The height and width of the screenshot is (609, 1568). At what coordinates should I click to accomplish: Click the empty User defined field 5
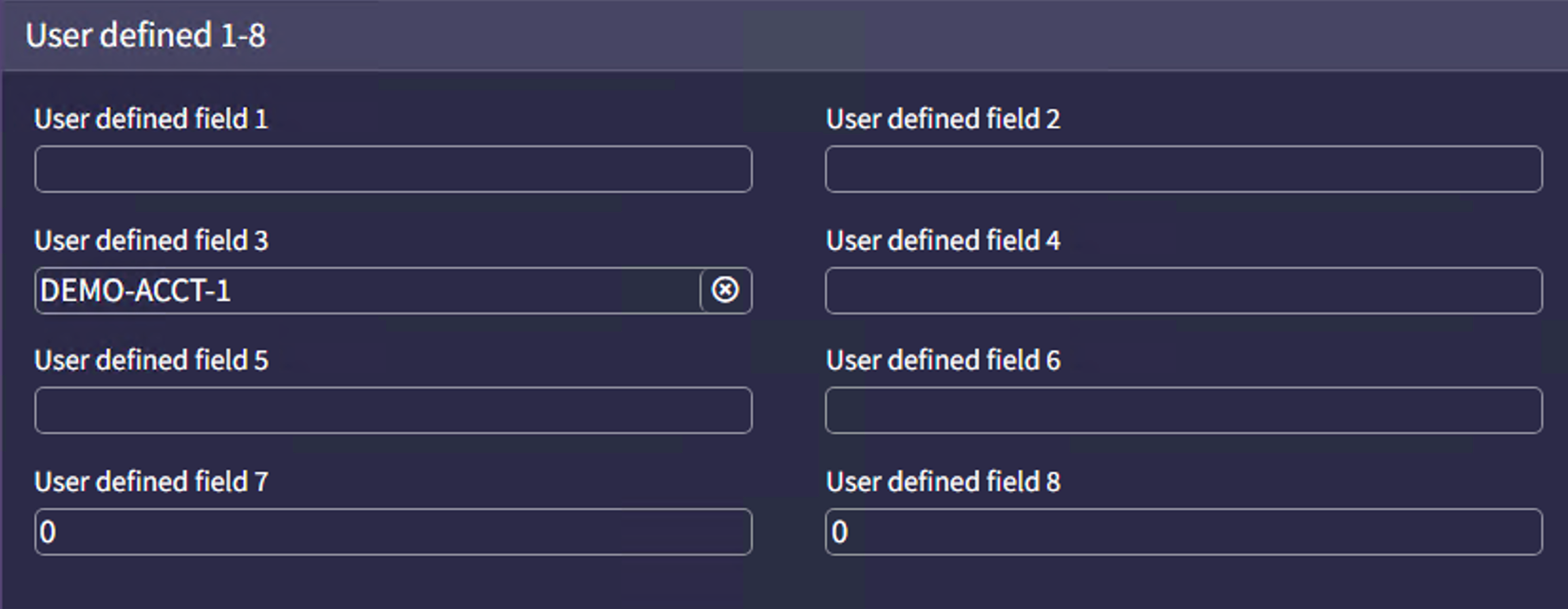(392, 410)
